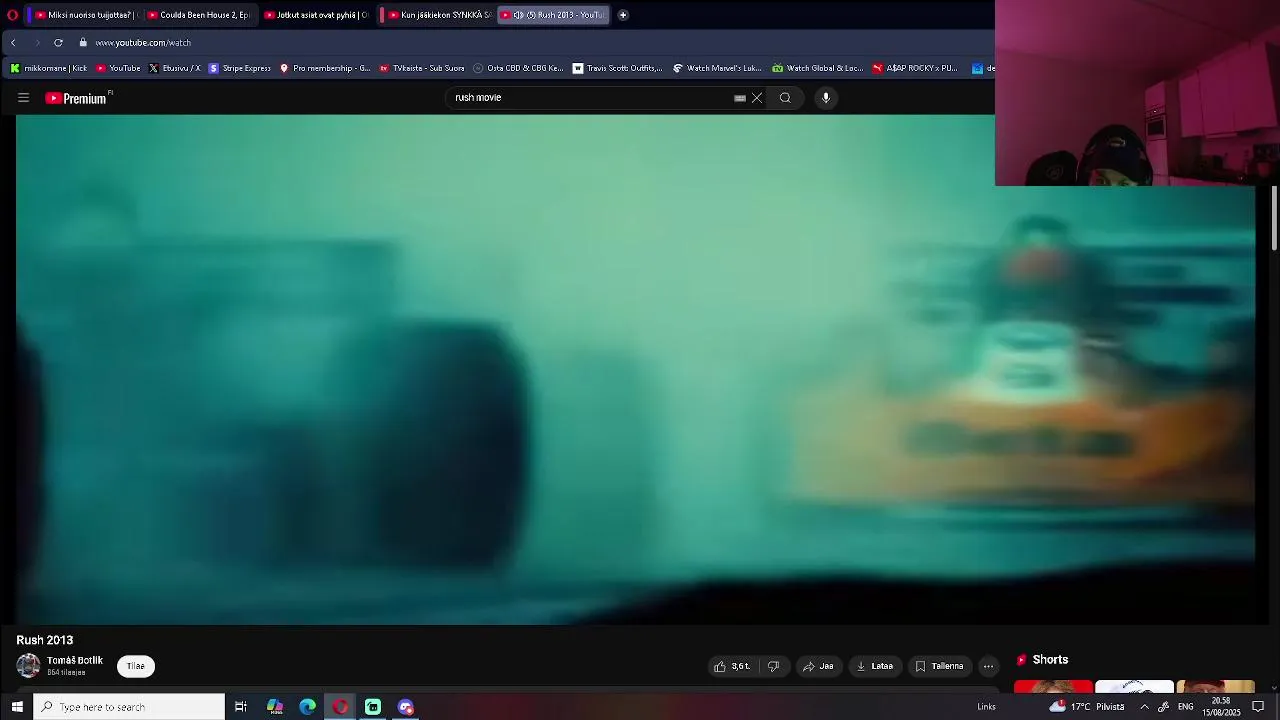The height and width of the screenshot is (720, 1280).
Task: Open more actions three-dot menu
Action: click(988, 666)
